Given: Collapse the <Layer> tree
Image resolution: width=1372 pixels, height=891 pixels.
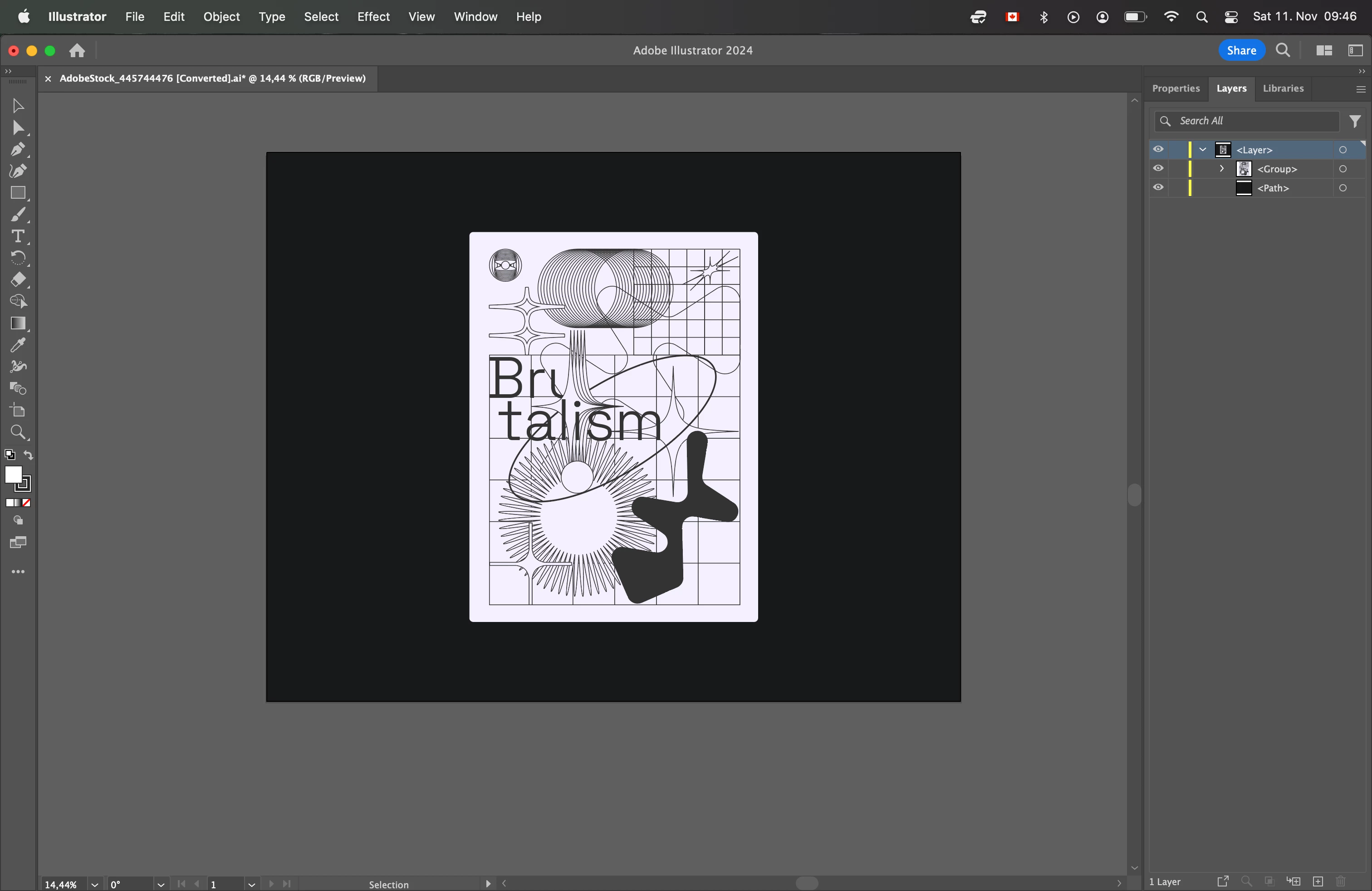Looking at the screenshot, I should tap(1202, 150).
